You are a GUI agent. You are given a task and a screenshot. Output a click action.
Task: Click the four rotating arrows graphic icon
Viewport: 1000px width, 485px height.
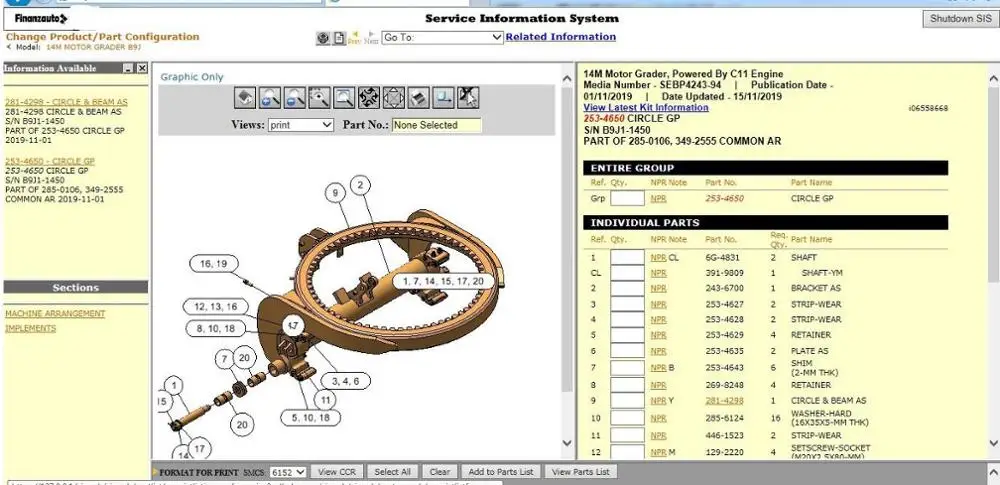click(x=369, y=98)
